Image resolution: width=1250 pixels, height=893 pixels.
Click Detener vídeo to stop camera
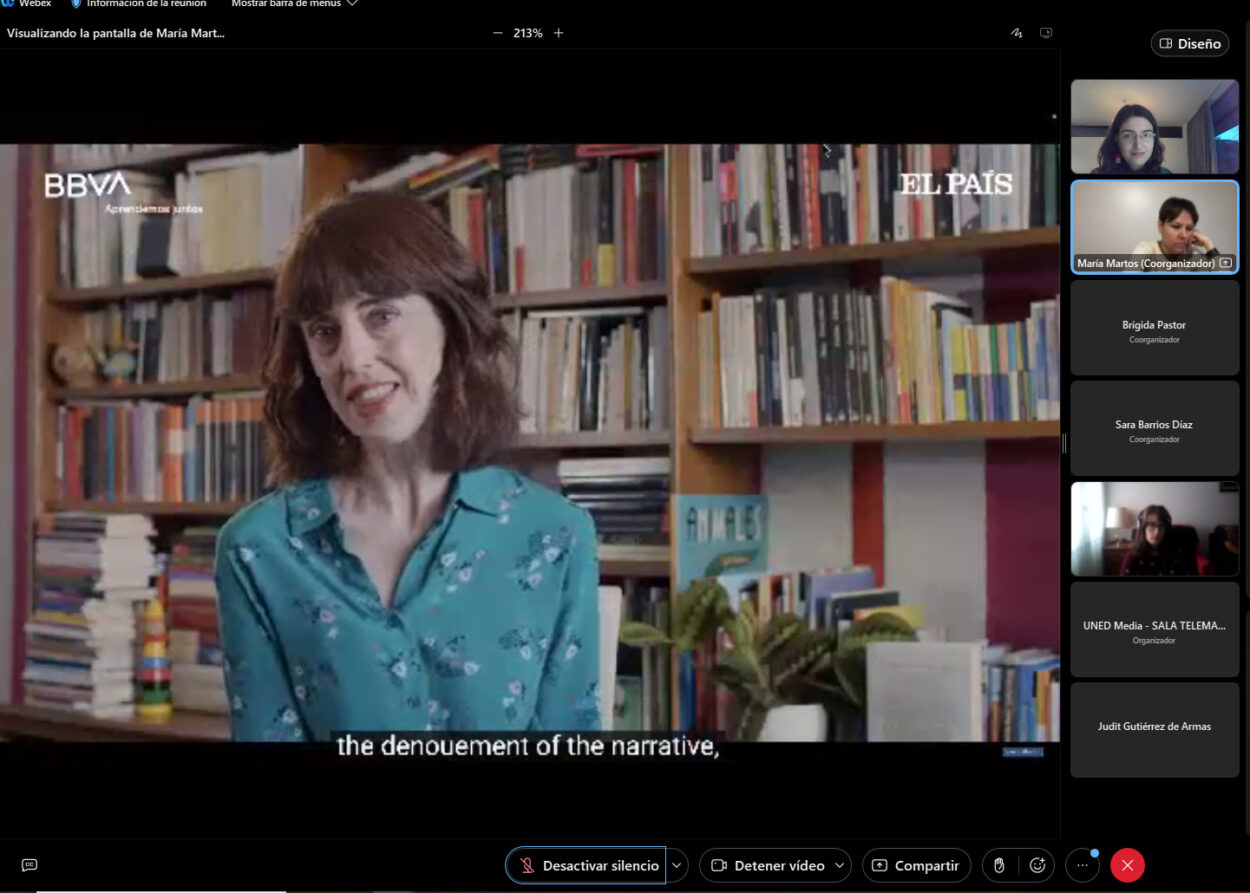pyautogui.click(x=767, y=865)
